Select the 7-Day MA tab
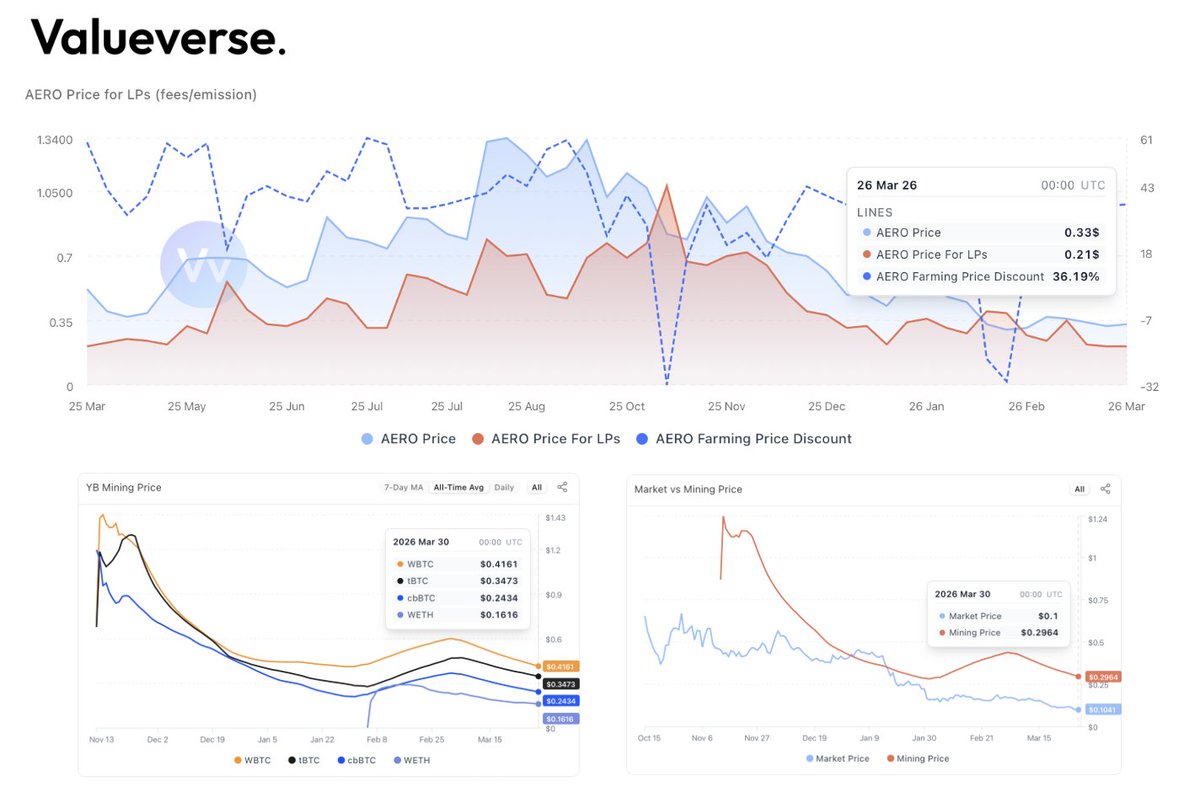 403,487
